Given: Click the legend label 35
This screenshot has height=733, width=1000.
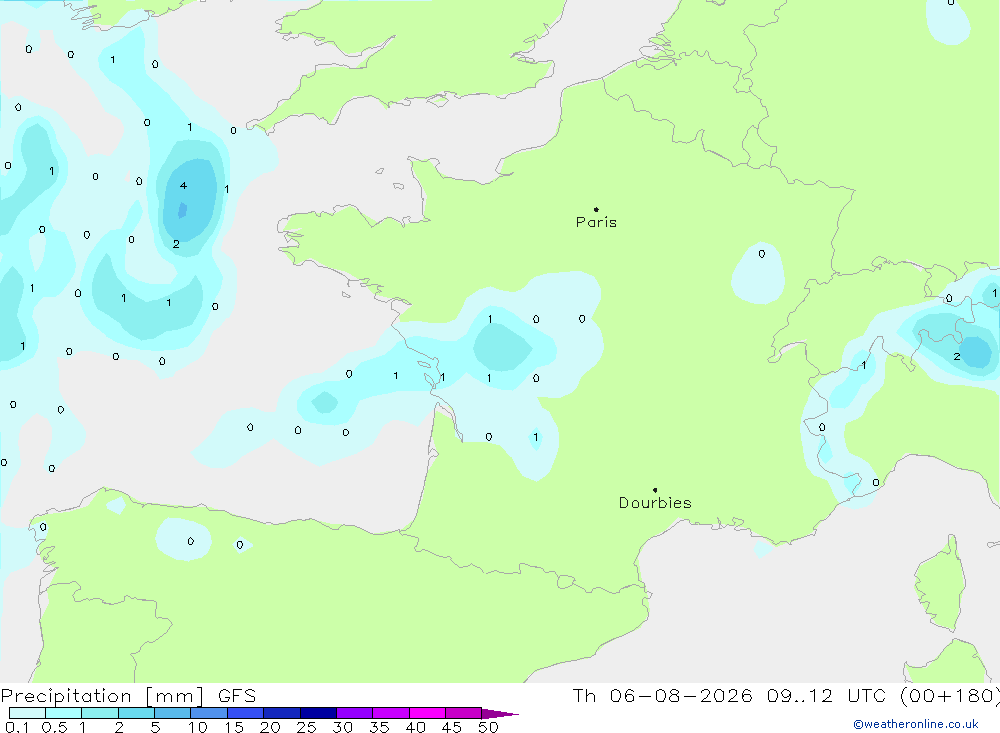Looking at the screenshot, I should tap(379, 727).
